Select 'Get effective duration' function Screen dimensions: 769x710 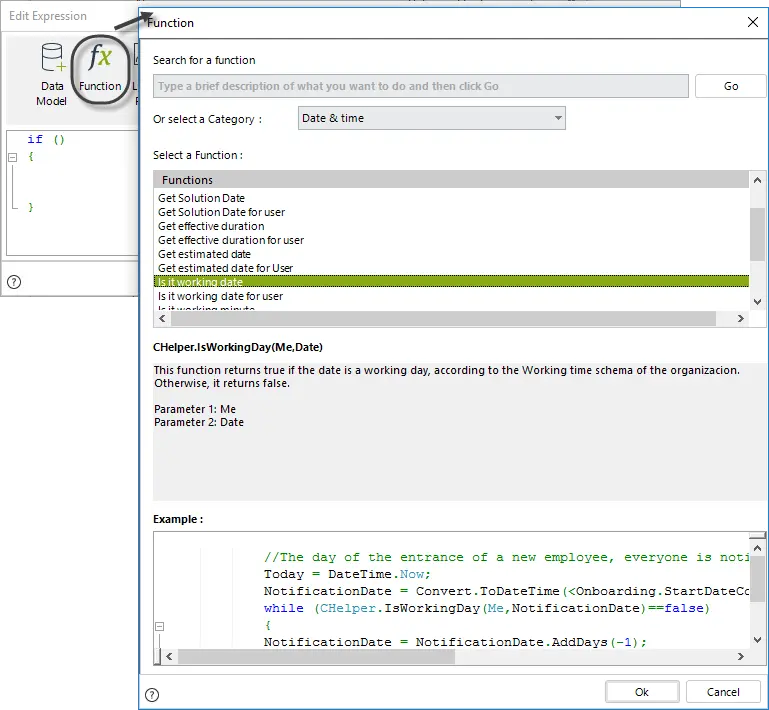(211, 226)
